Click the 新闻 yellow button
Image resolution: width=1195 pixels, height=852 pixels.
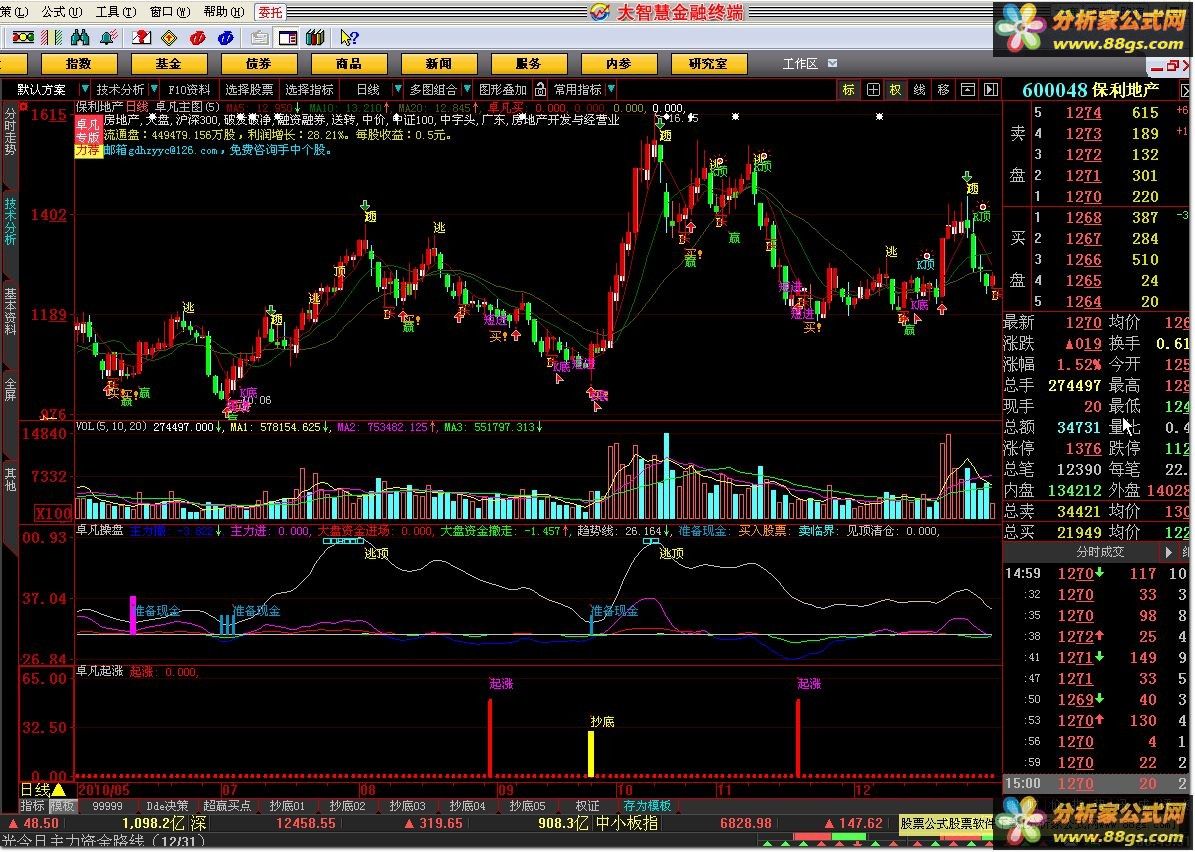tap(438, 63)
